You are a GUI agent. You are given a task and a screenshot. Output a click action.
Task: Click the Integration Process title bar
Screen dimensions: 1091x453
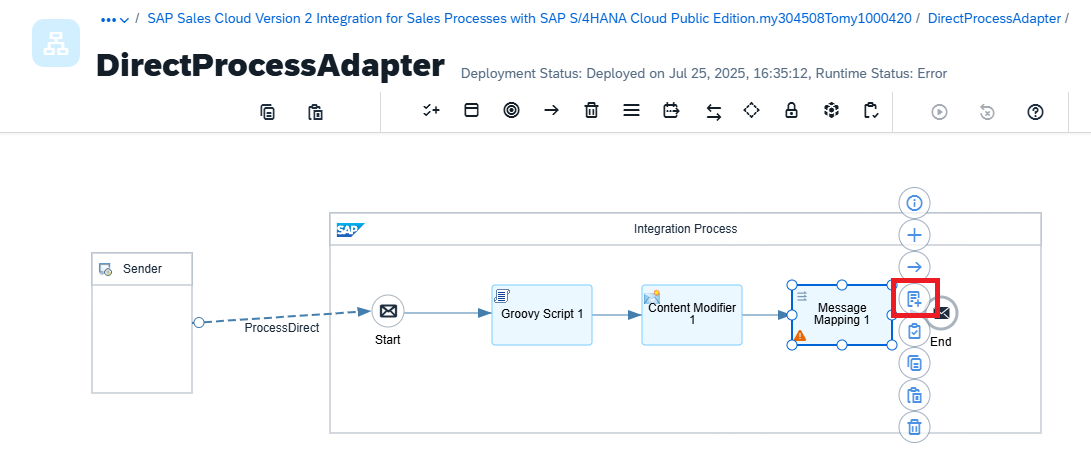(685, 229)
